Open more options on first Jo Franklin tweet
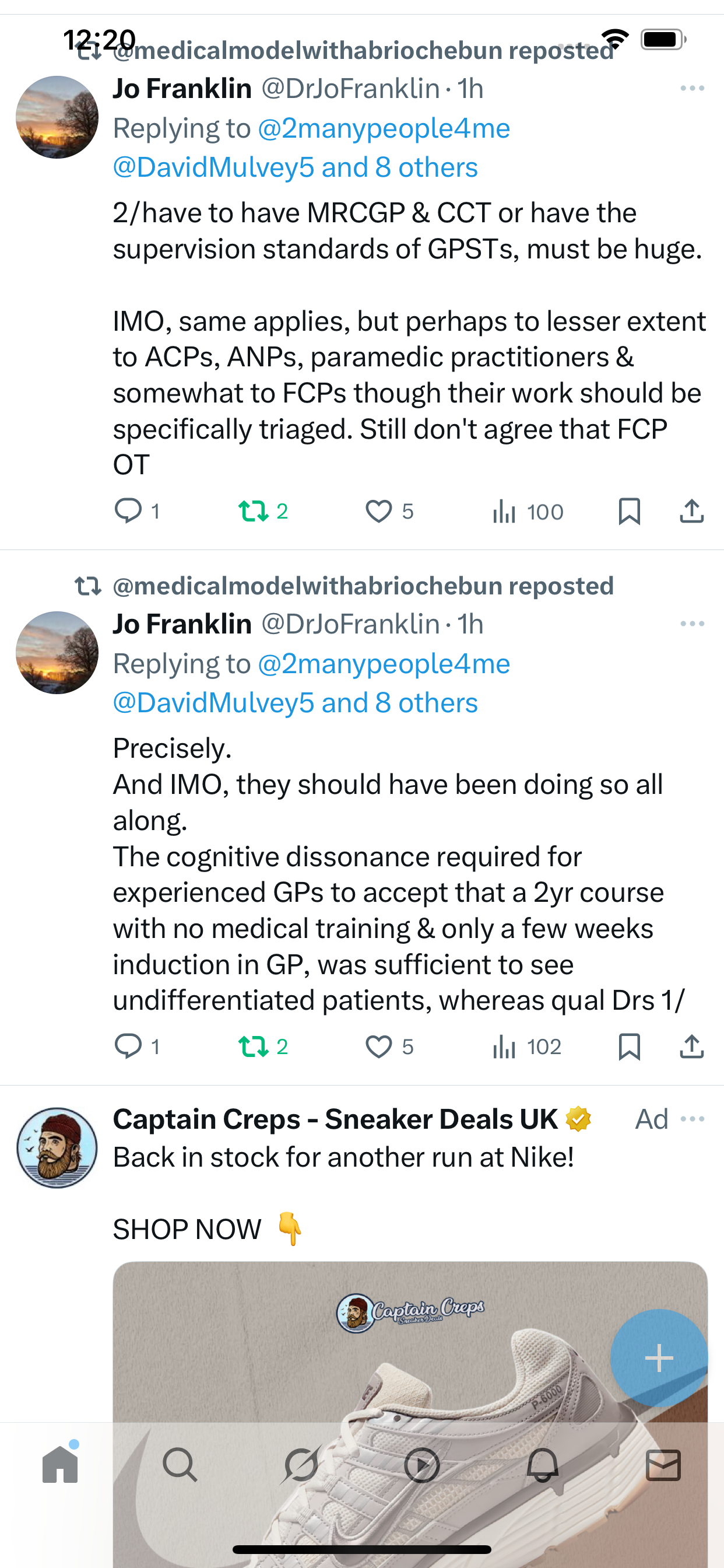The height and width of the screenshot is (1568, 724). (x=693, y=89)
